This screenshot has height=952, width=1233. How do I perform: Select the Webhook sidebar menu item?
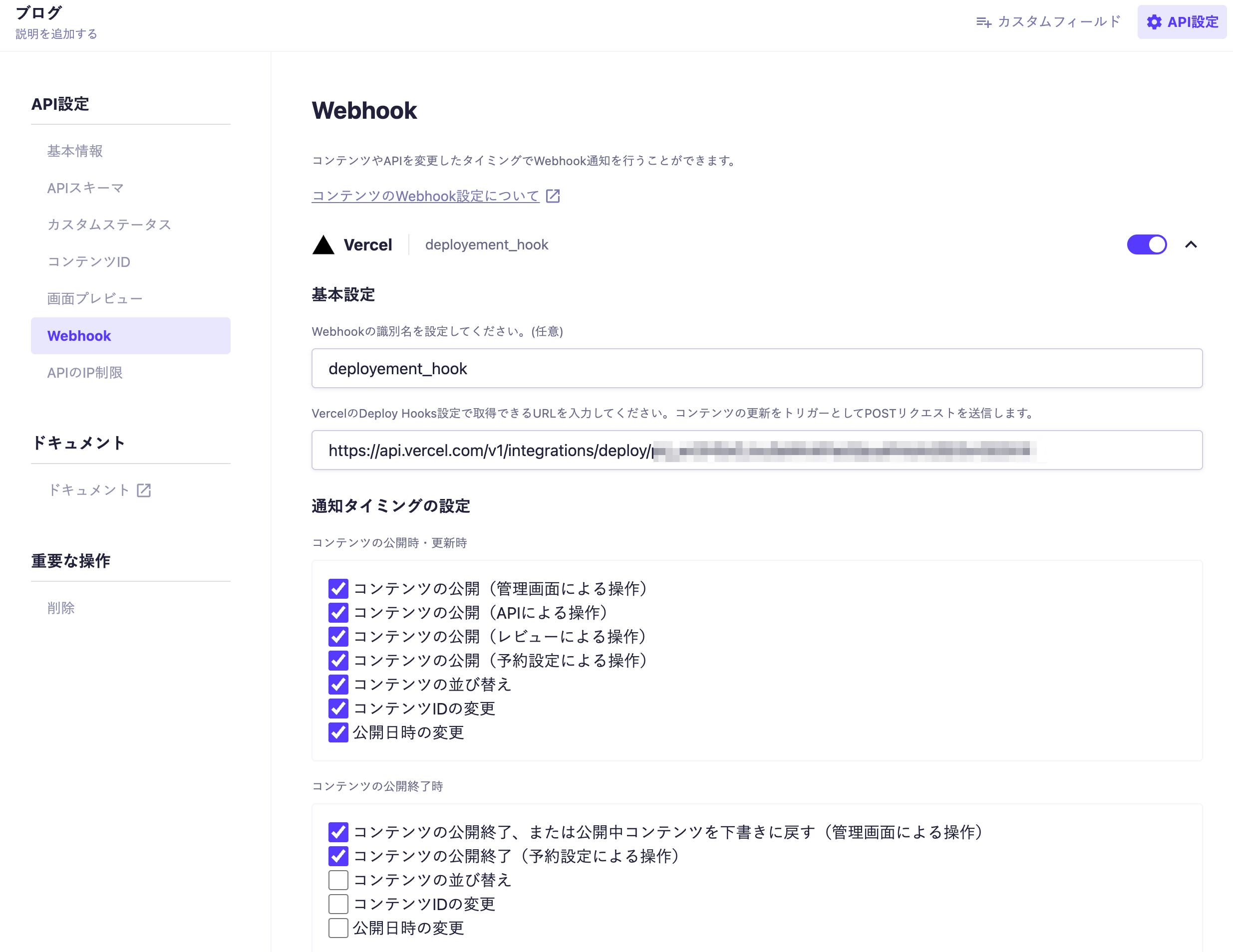[x=79, y=336]
